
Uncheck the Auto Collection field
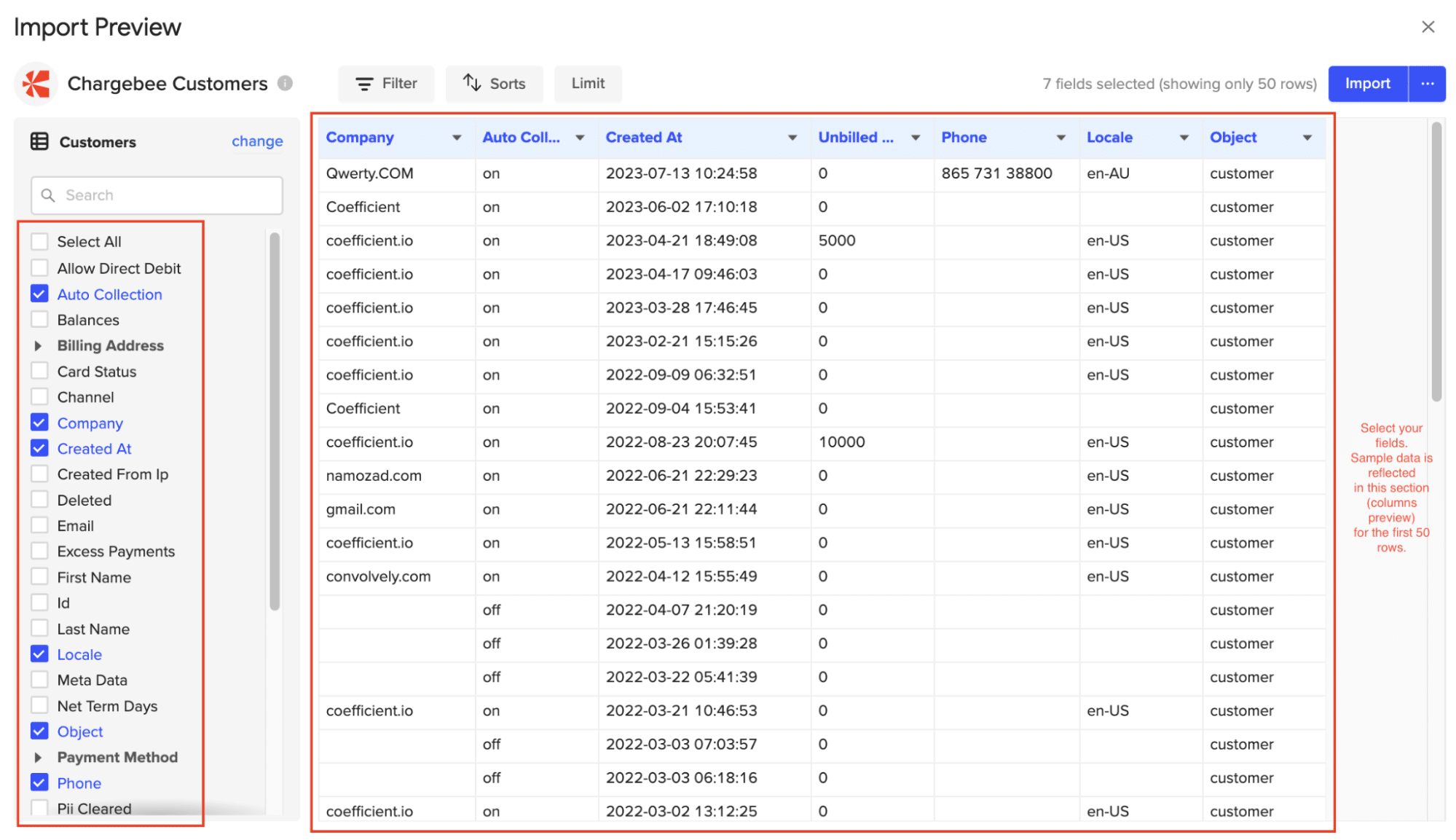[39, 294]
